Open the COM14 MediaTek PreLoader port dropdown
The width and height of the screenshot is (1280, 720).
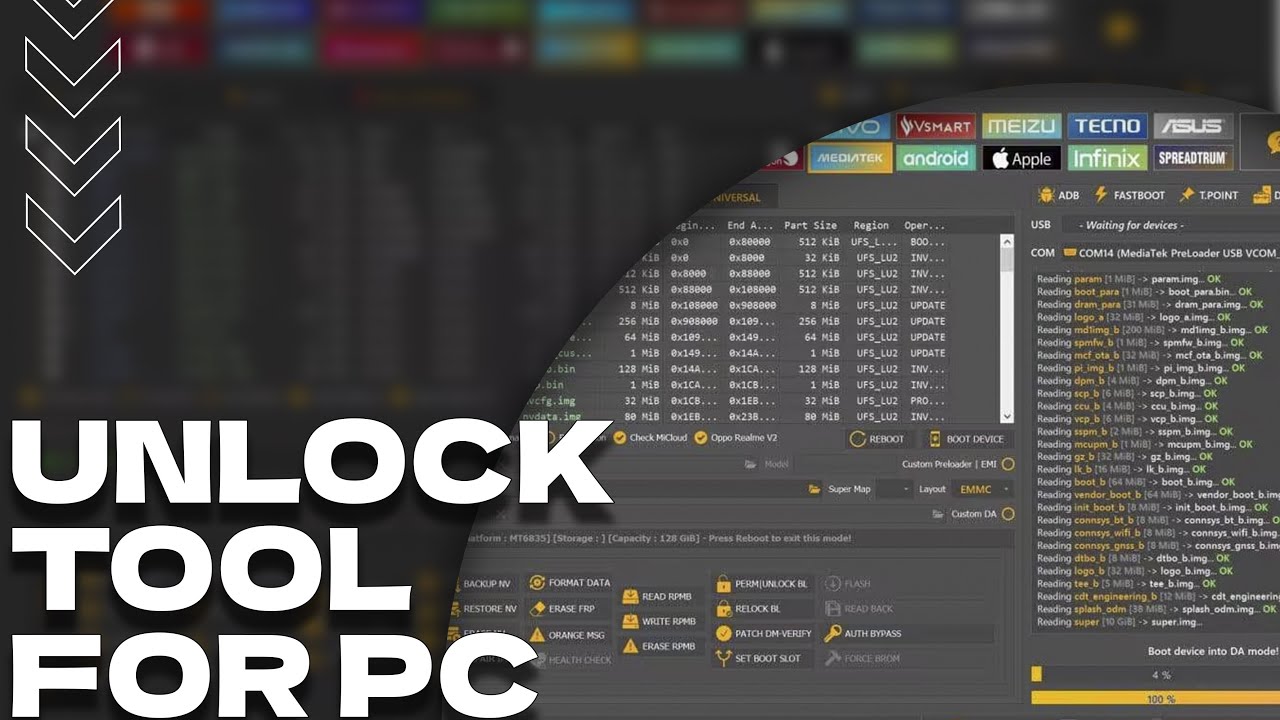[x=1170, y=253]
